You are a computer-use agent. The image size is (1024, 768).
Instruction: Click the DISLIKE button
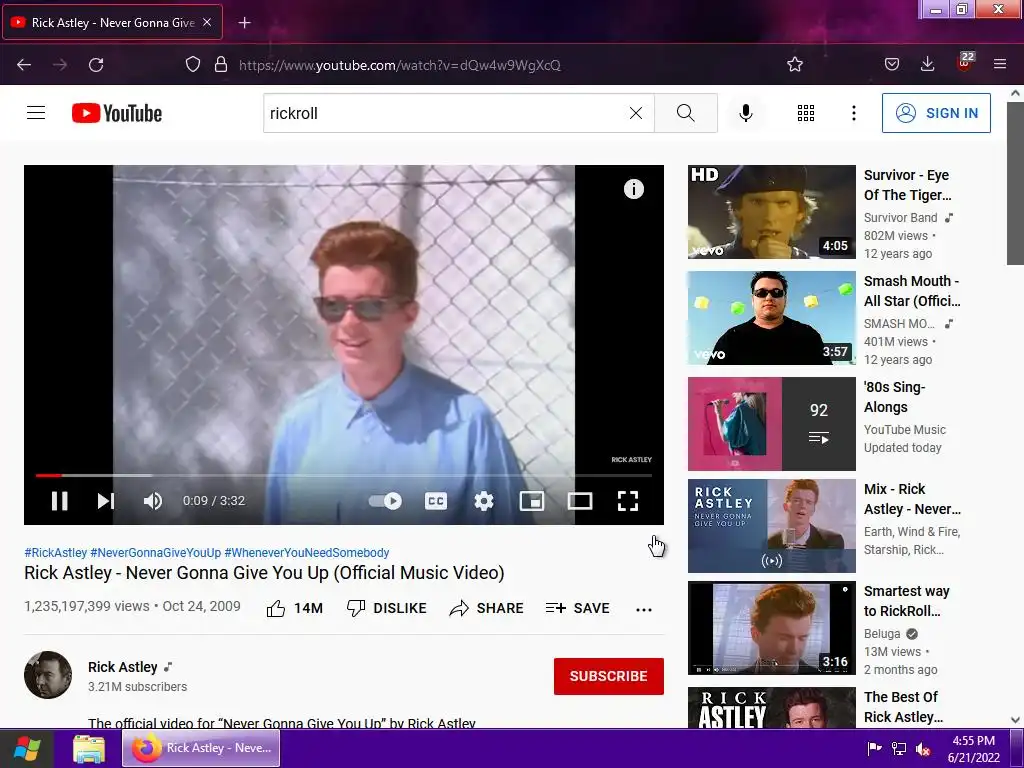(386, 608)
